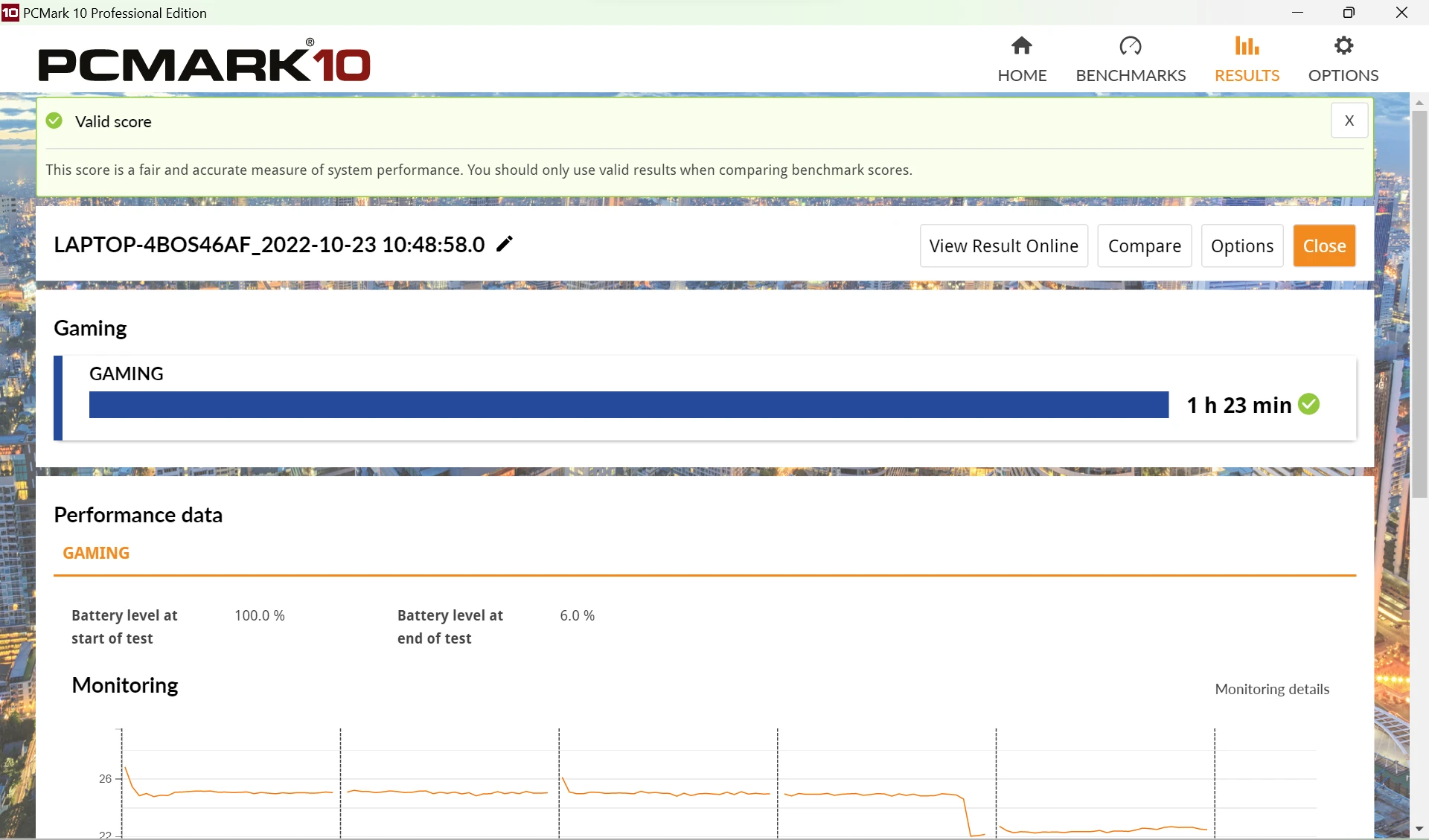Image resolution: width=1429 pixels, height=840 pixels.
Task: Click the green check next to 1 h 23 min
Action: pos(1308,404)
